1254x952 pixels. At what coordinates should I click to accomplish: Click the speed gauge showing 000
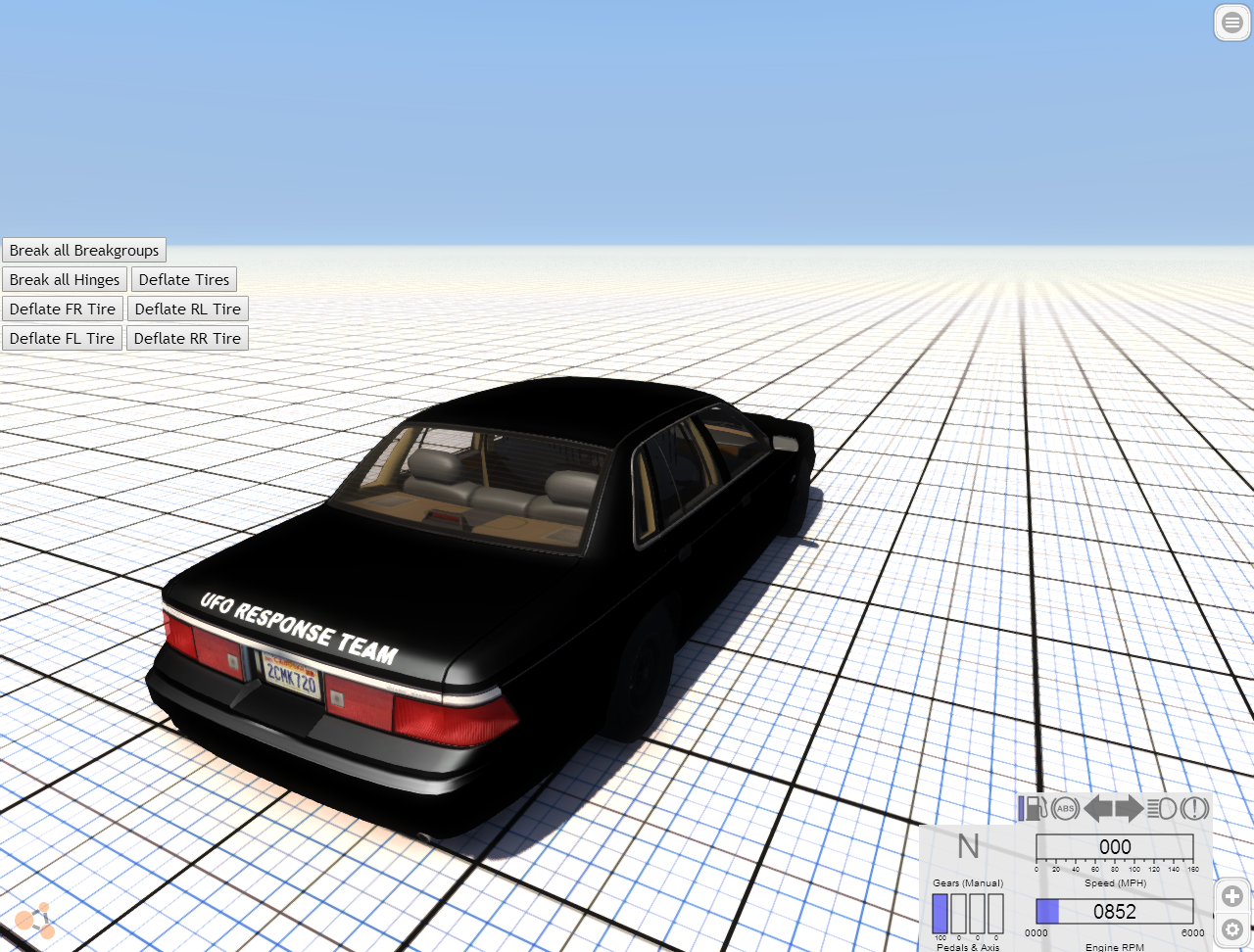1115,847
